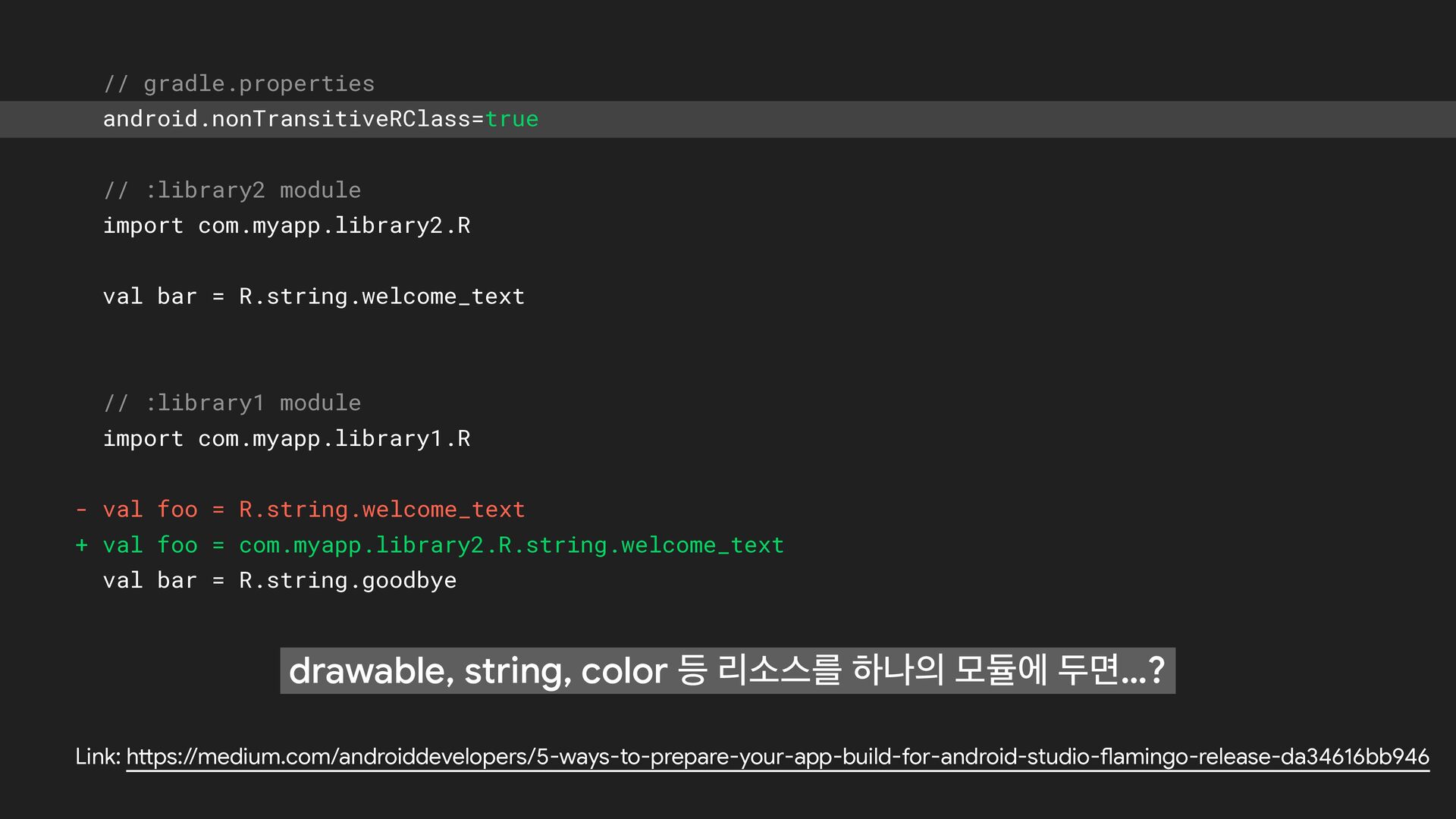Click the gradle.properties comment
The image size is (1456, 819).
pos(239,83)
